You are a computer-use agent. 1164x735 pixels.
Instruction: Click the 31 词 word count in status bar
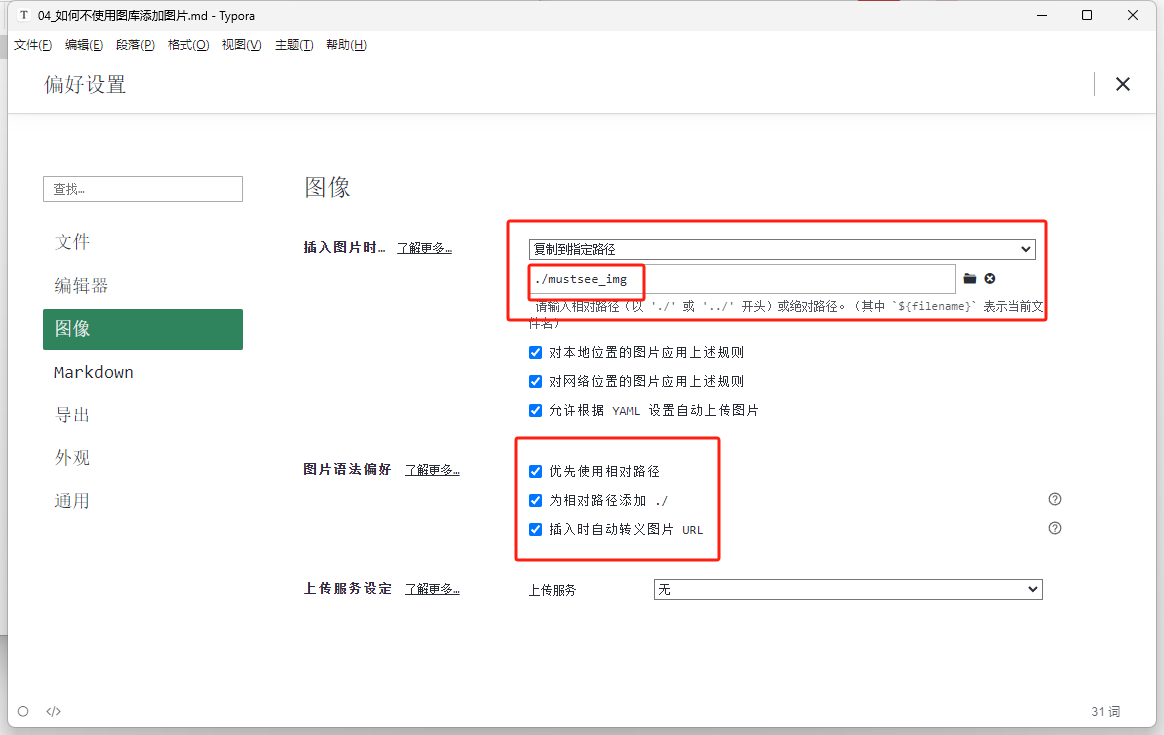tap(1105, 711)
